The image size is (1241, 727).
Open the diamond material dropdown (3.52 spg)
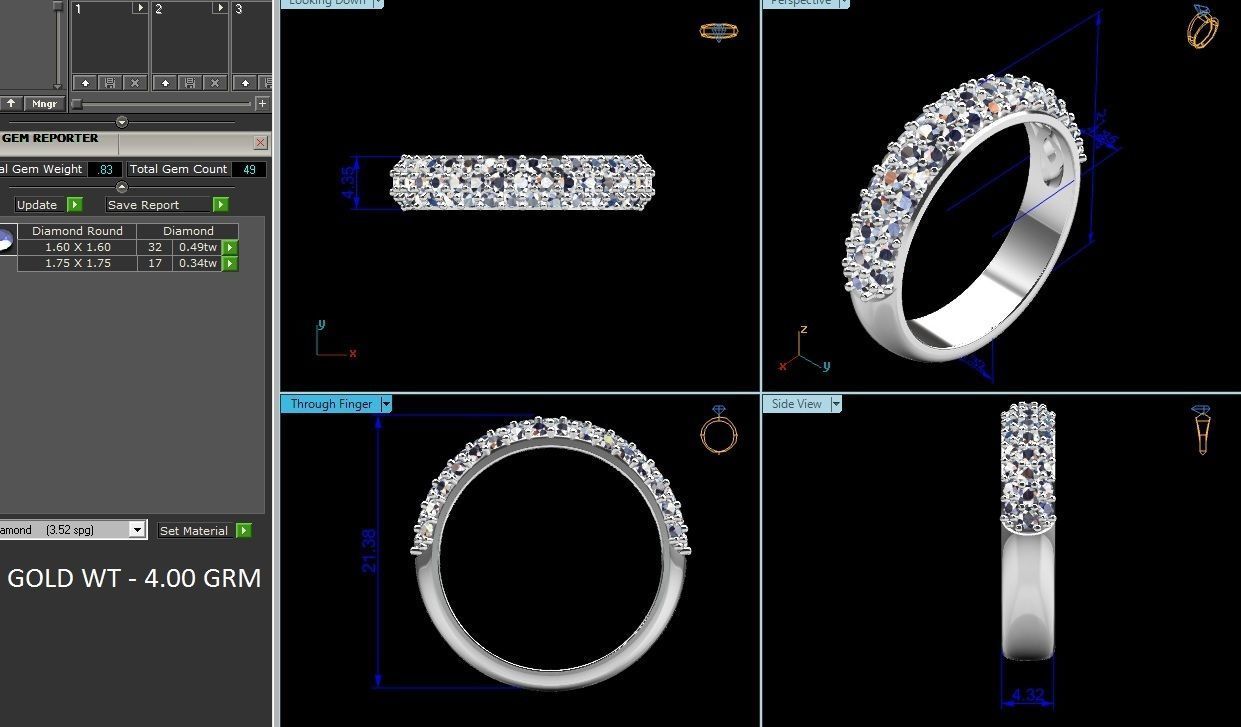pos(137,530)
